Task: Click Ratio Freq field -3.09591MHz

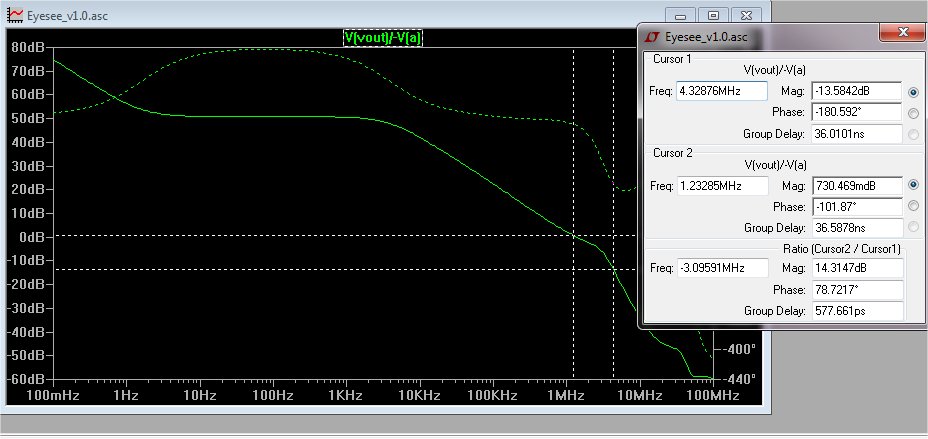Action: (722, 268)
